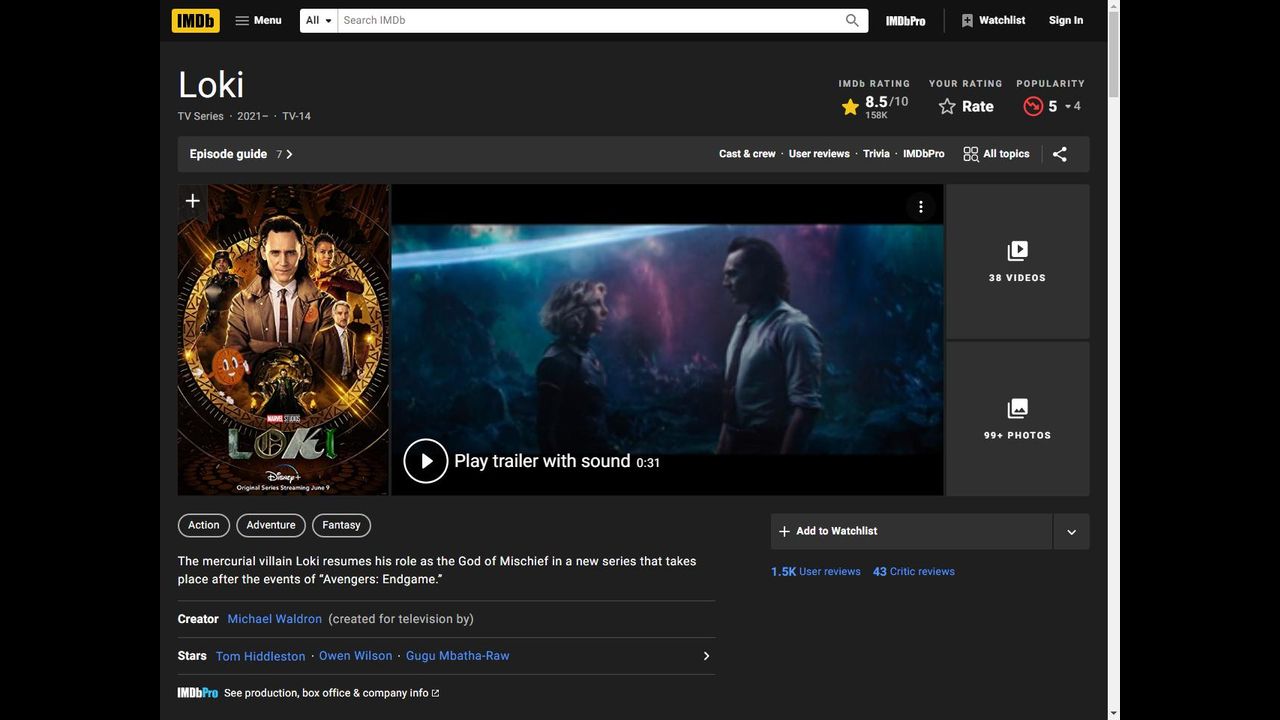
Task: Open the 38 Videos gallery
Action: pos(1017,261)
